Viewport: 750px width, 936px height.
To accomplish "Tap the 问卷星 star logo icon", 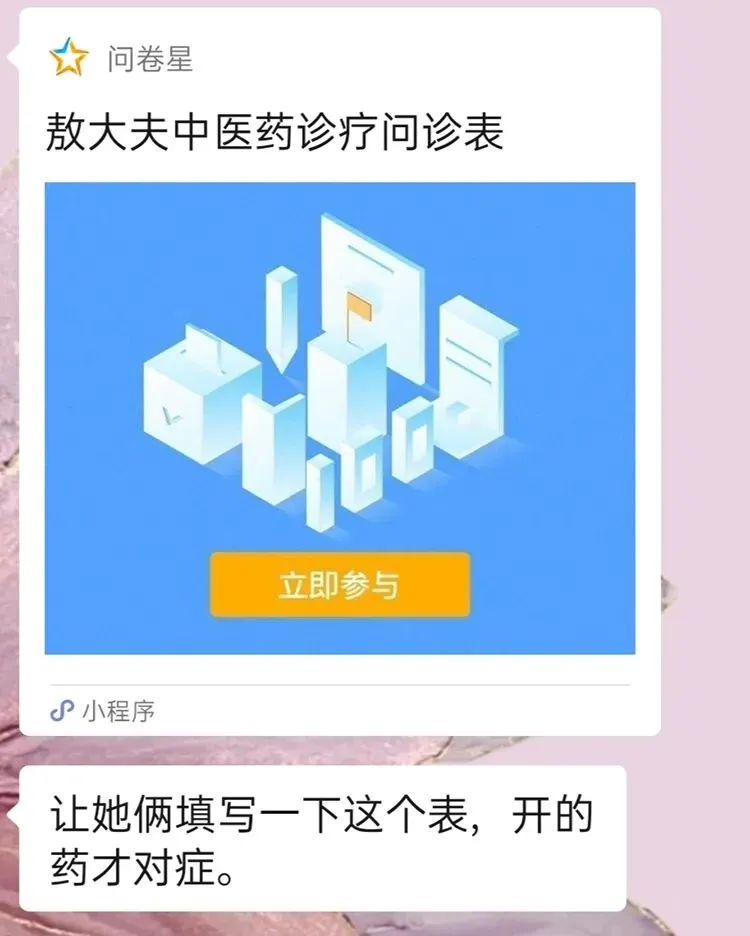I will (69, 57).
